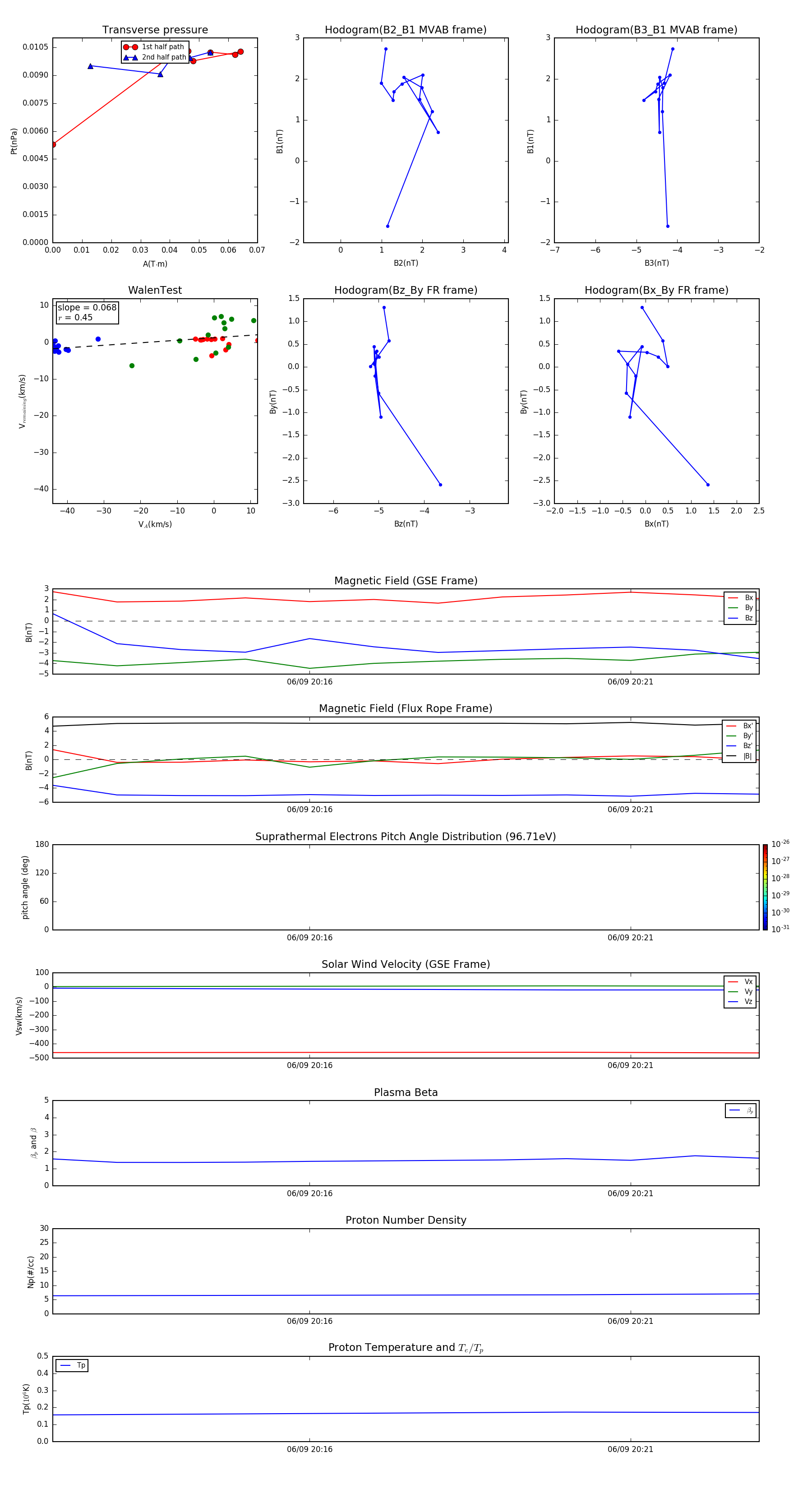Click the 'Np(#/cc)' axis label
This screenshot has height=1489, width=812.
[31, 1272]
